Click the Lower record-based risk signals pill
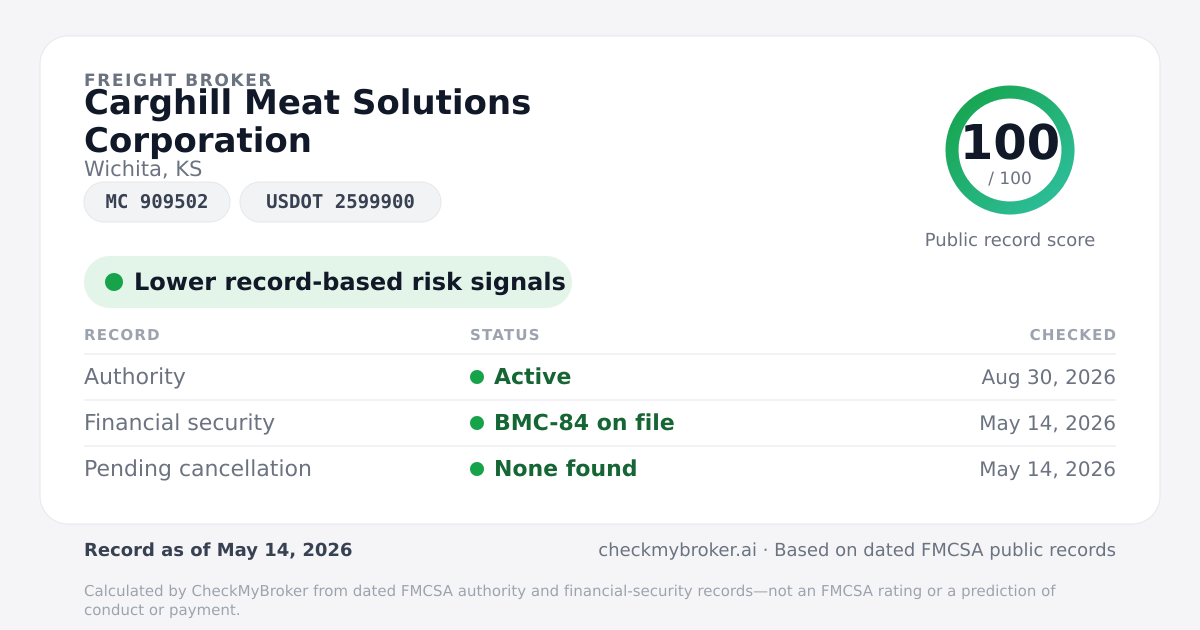 click(328, 282)
